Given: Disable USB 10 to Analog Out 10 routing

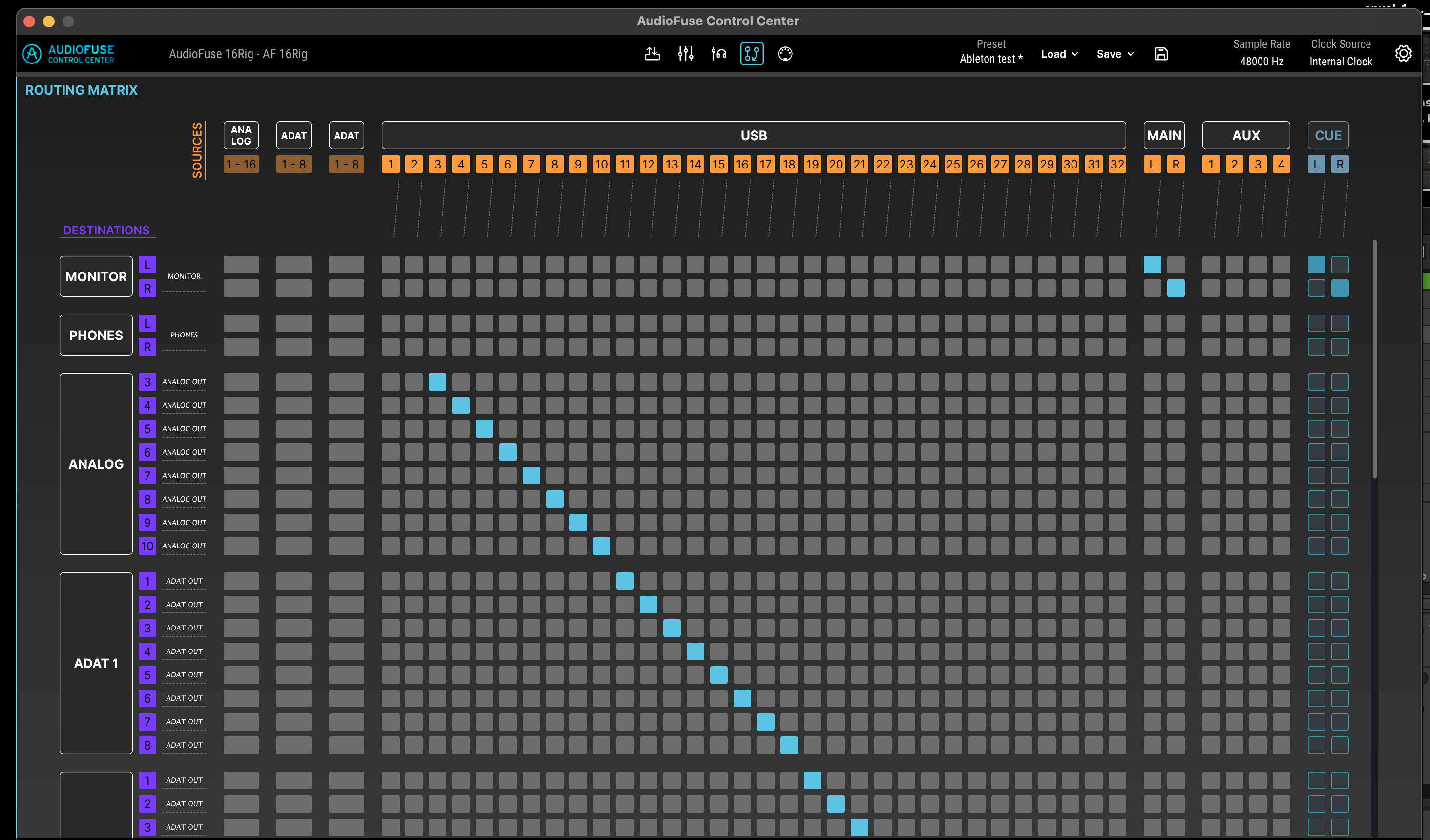Looking at the screenshot, I should pos(602,546).
